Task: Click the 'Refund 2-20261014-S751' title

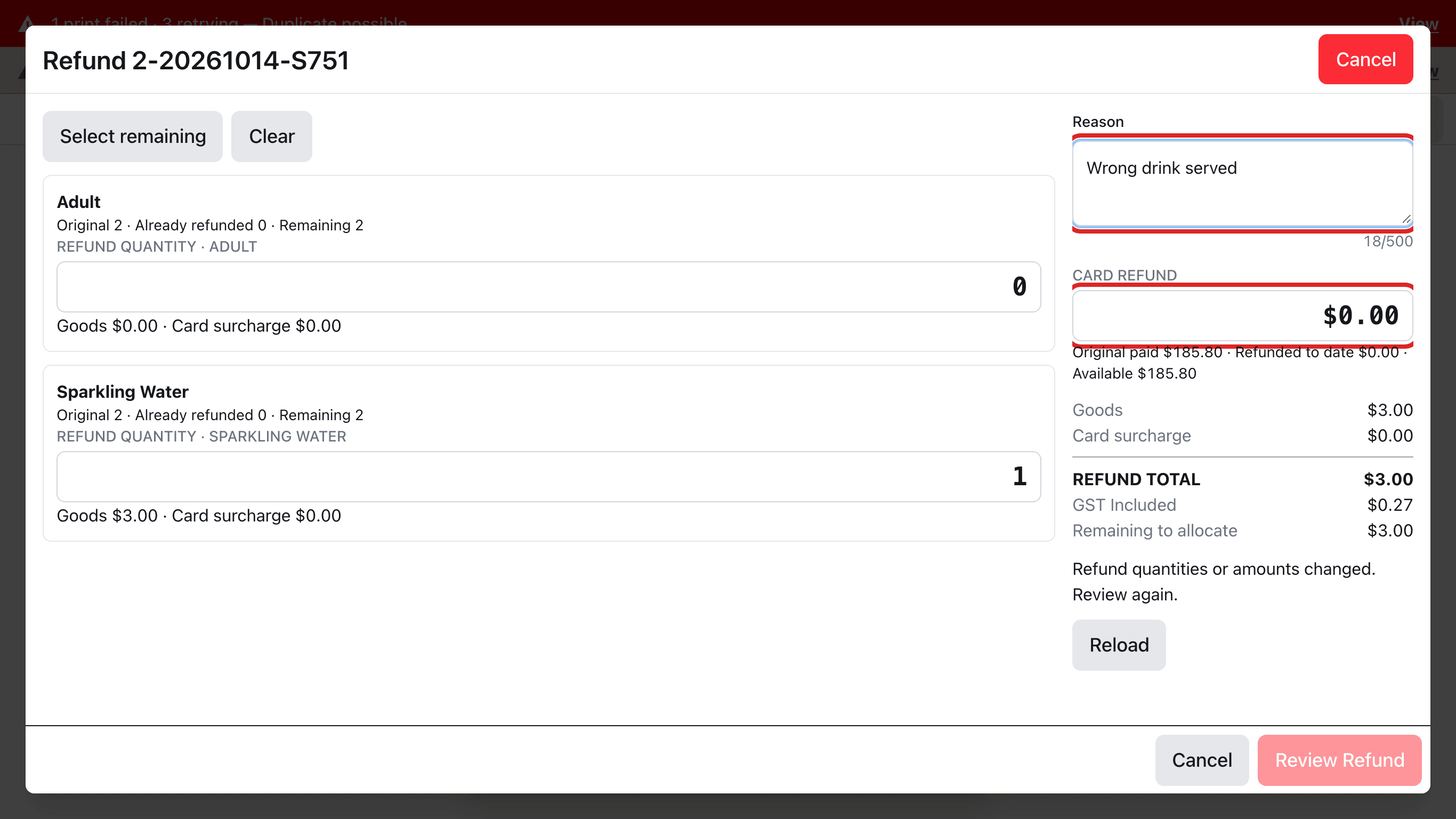Action: (196, 61)
